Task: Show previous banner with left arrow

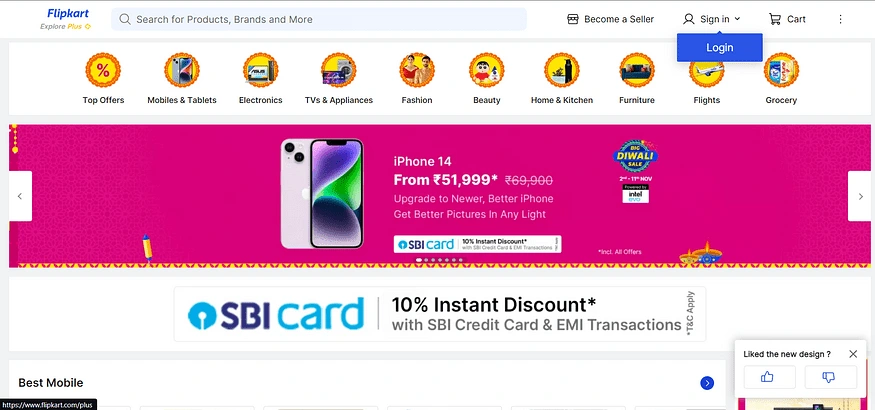Action: (20, 196)
